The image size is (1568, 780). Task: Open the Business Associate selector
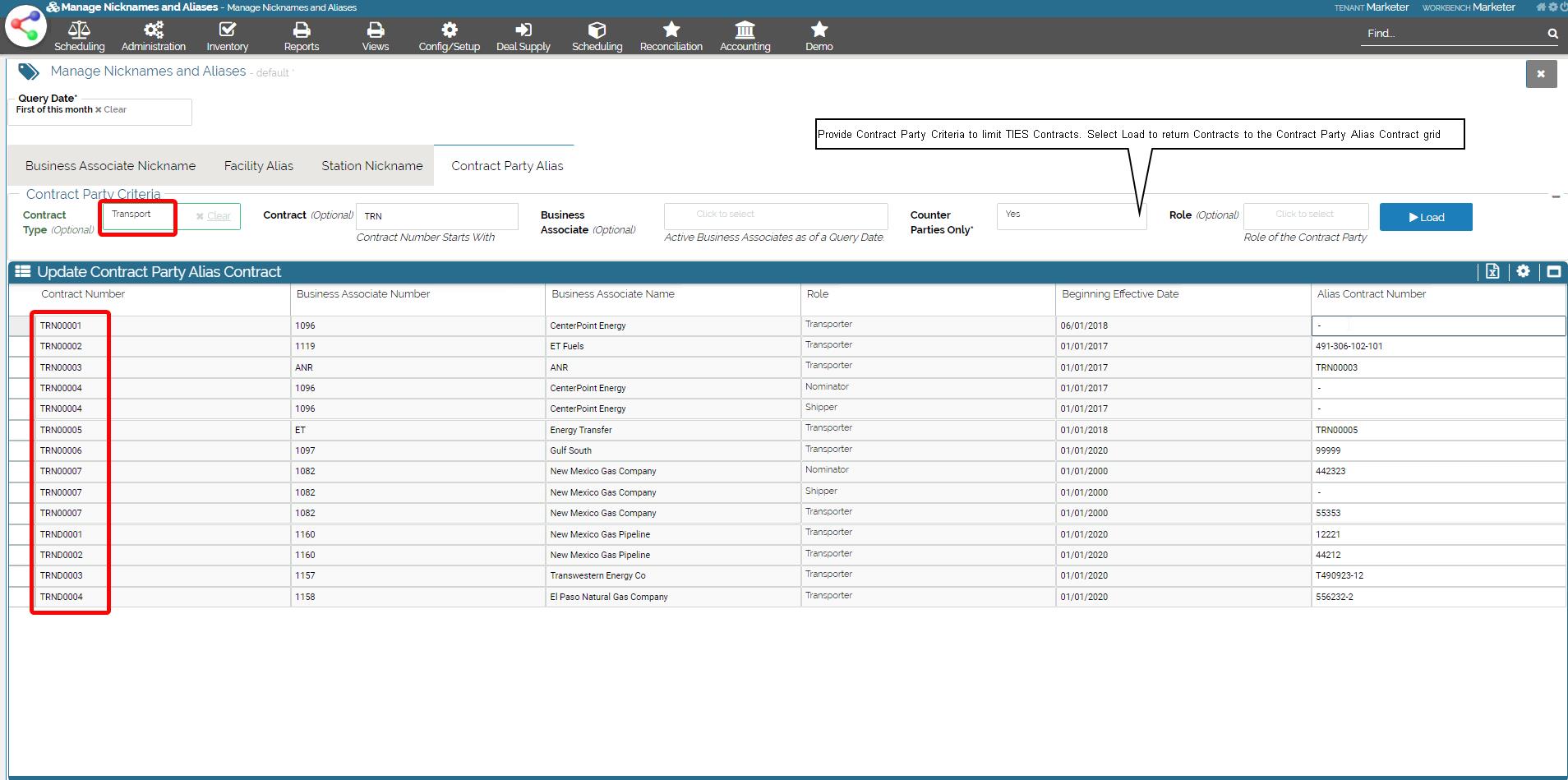pos(775,215)
